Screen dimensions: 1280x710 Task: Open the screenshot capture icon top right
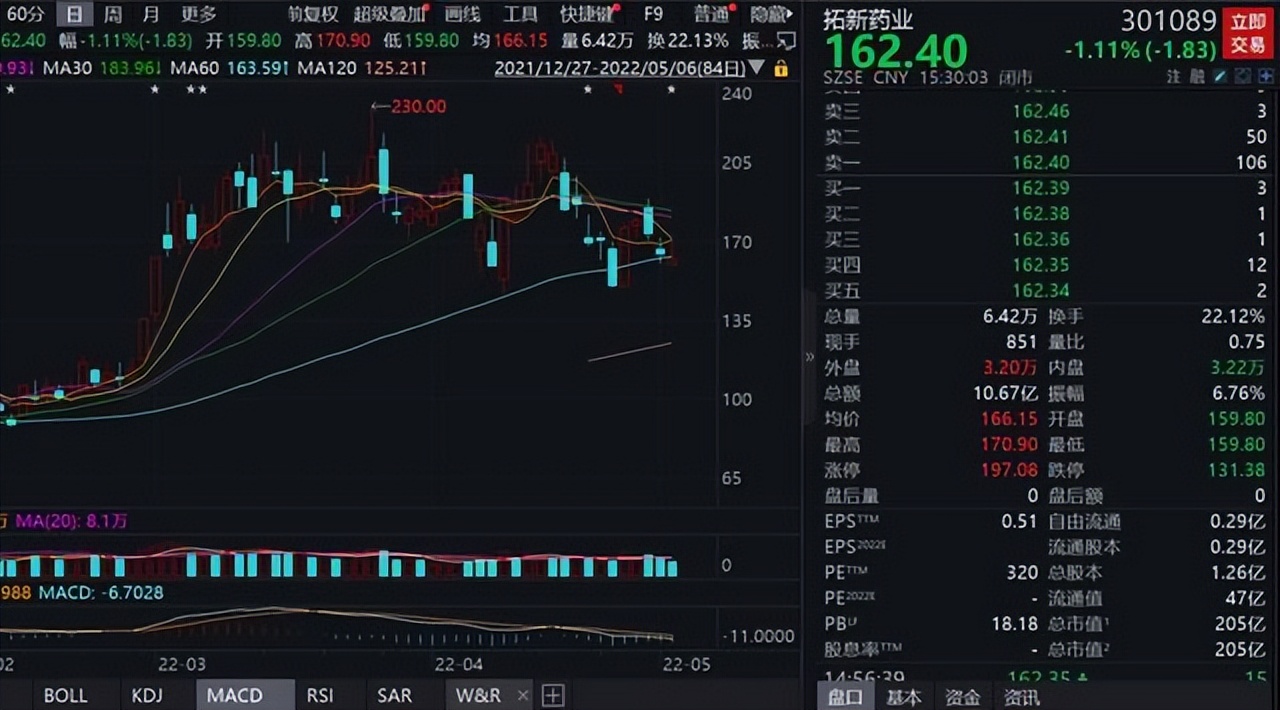[1242, 76]
